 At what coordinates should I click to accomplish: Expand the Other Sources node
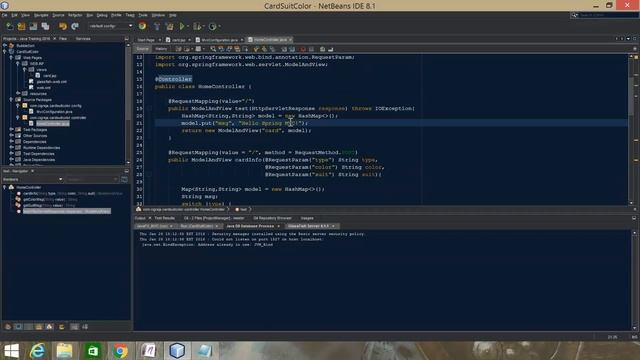pos(11,136)
